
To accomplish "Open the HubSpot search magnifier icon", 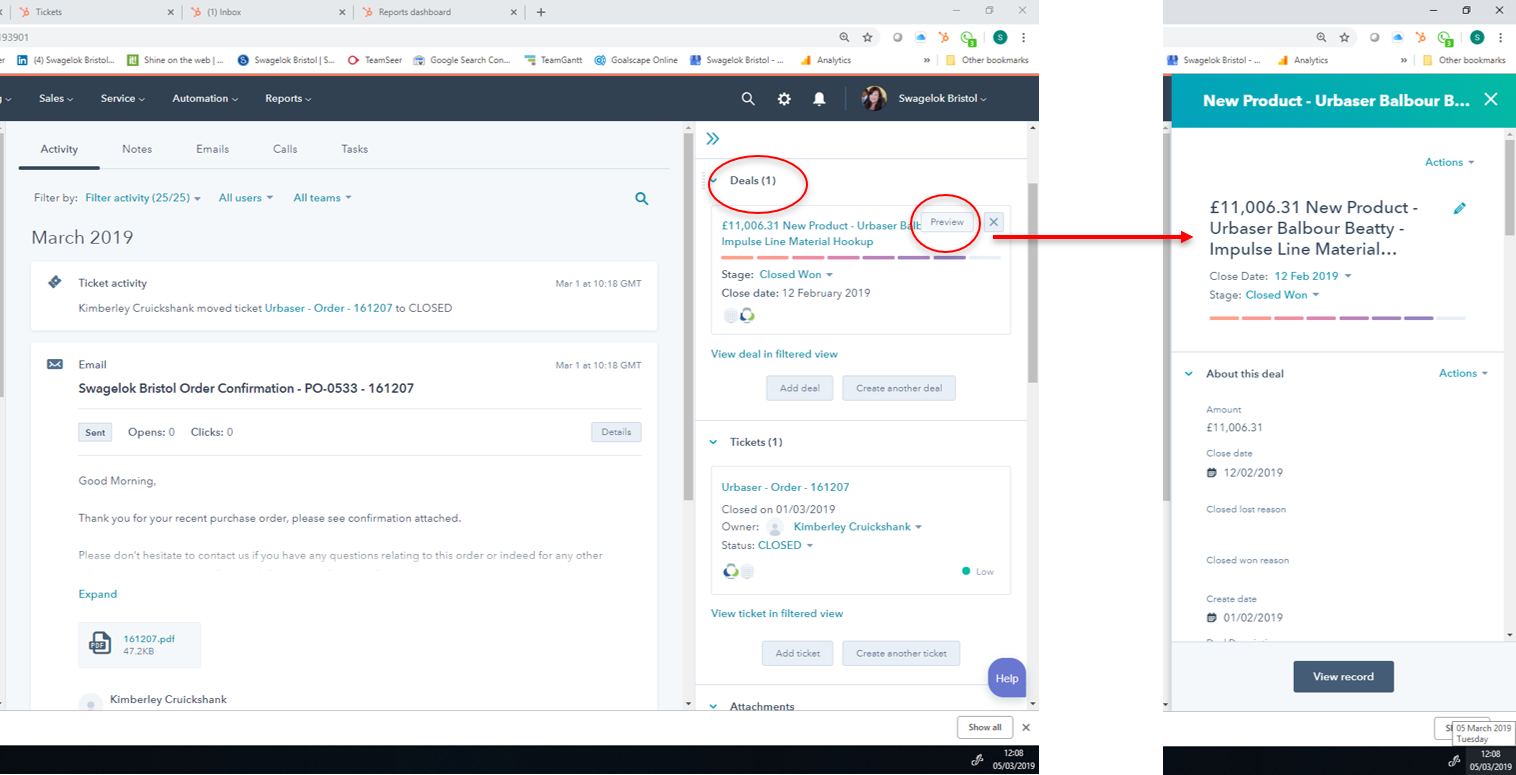I will click(x=748, y=99).
